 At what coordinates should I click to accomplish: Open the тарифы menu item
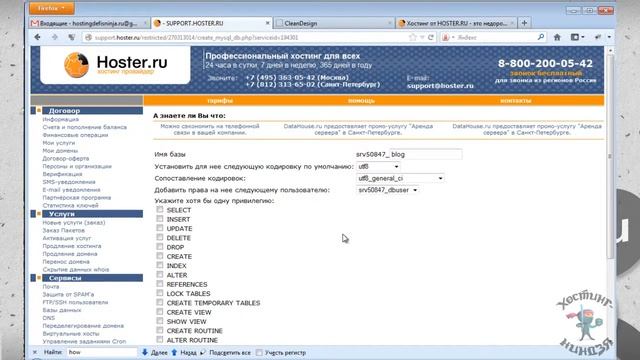pos(220,101)
